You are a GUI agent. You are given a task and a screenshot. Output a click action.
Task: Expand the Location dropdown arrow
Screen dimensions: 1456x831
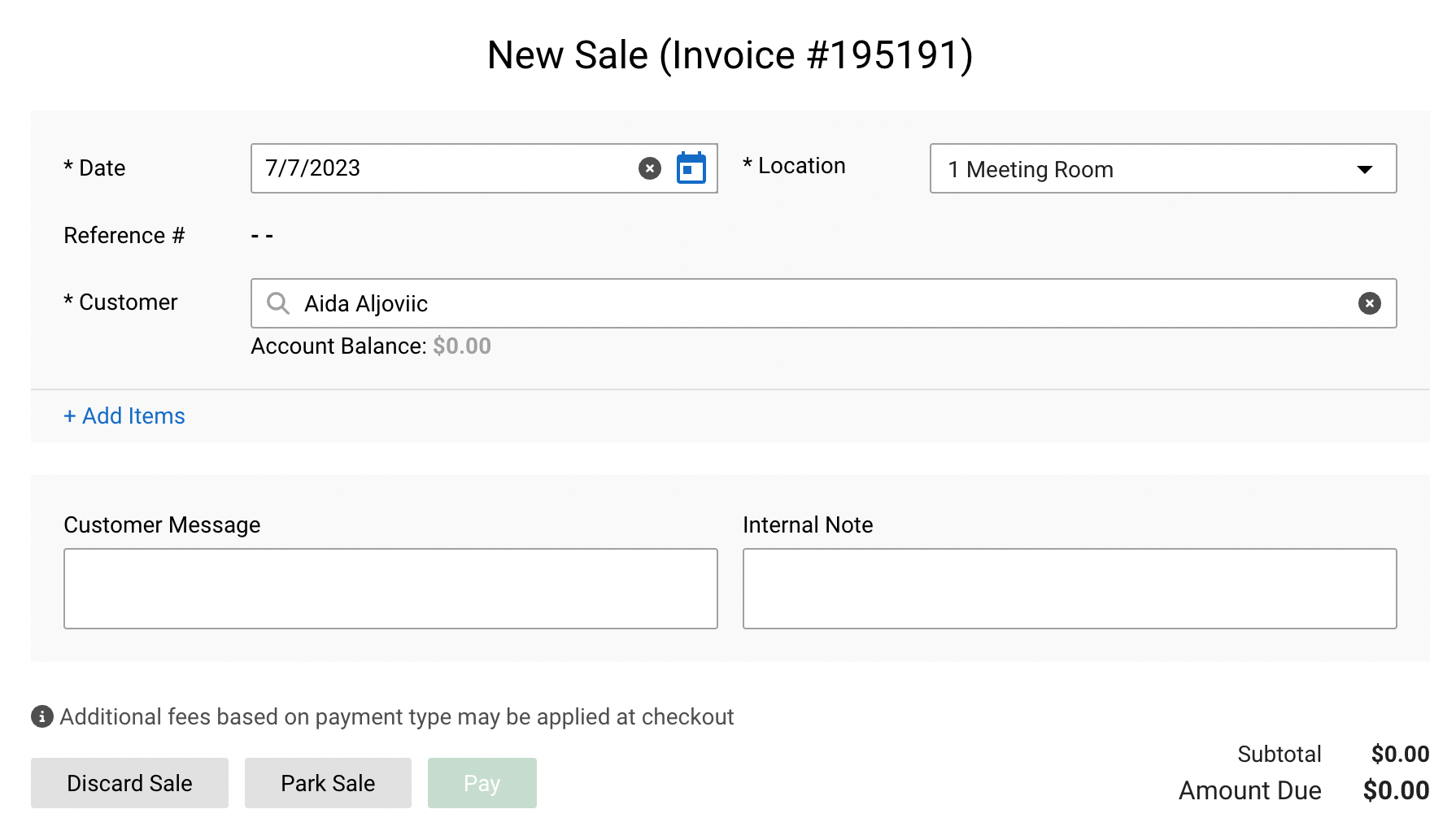[x=1365, y=169]
